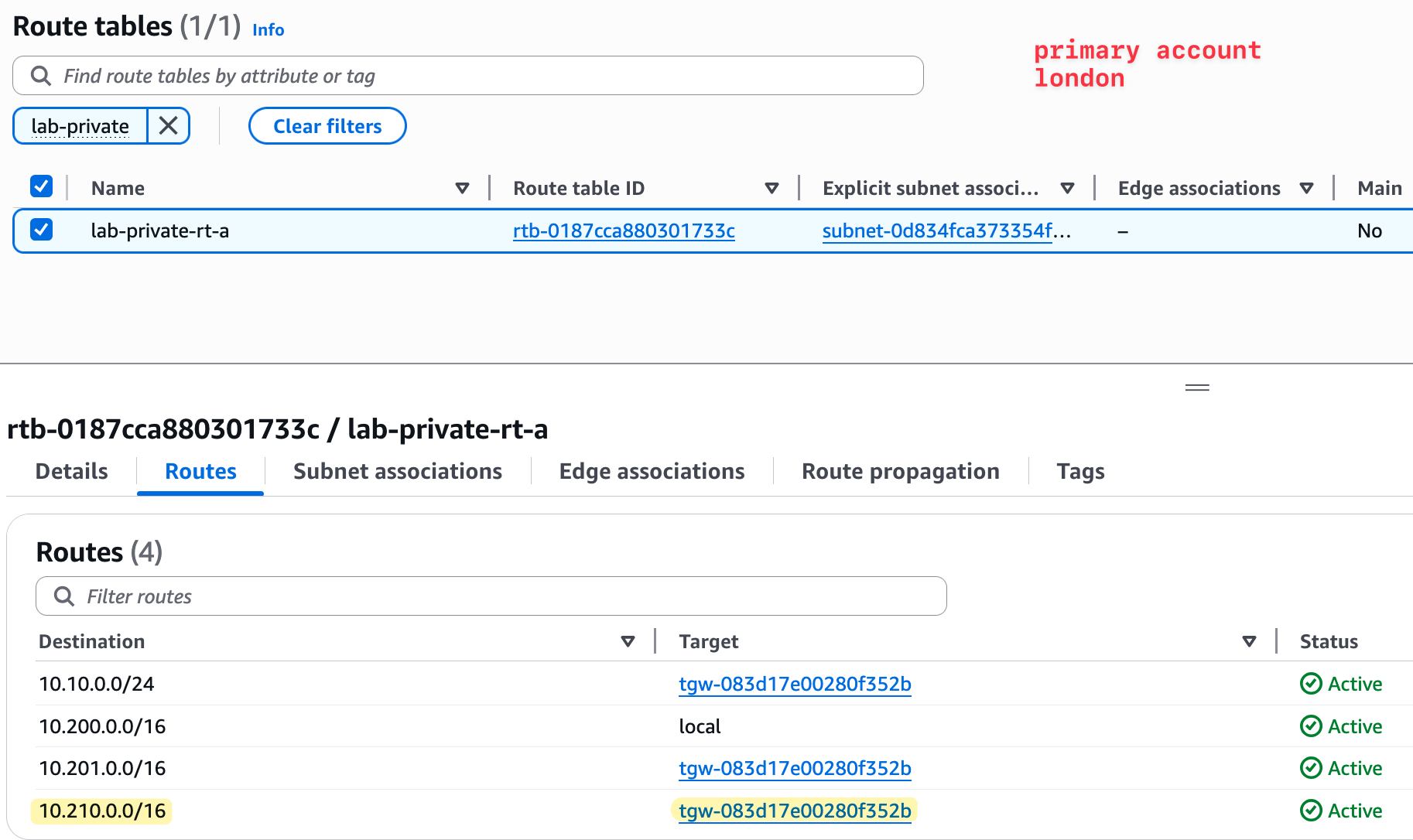1413x840 pixels.
Task: Uncheck the select-all checkbox in table header
Action: tap(41, 186)
